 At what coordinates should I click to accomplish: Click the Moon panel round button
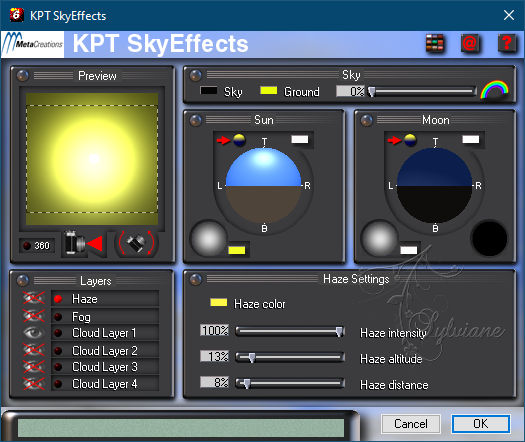(x=367, y=120)
